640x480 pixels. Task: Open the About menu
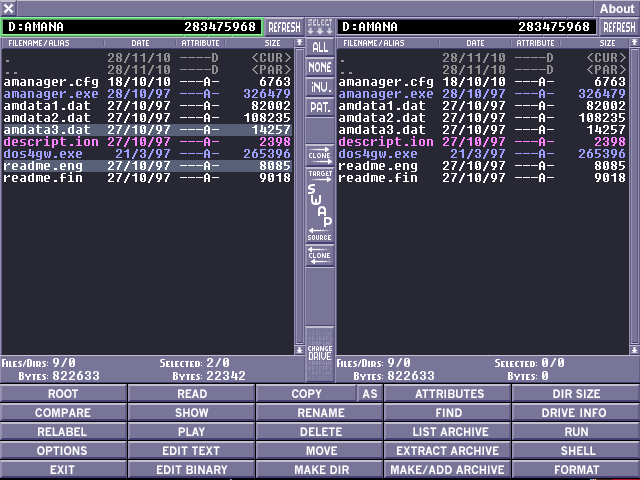pyautogui.click(x=616, y=8)
